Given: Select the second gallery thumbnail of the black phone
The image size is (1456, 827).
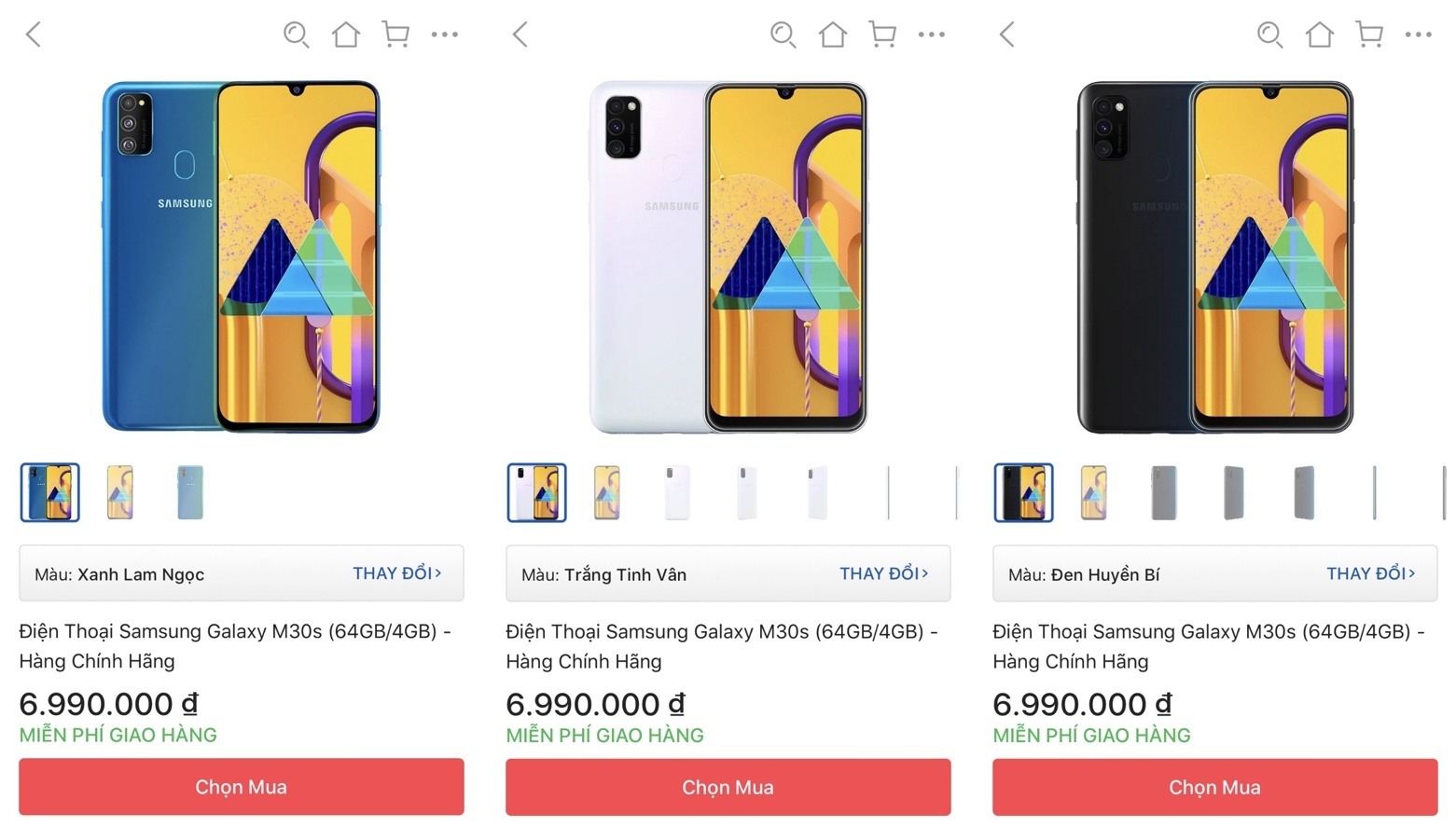Looking at the screenshot, I should click(x=1092, y=492).
